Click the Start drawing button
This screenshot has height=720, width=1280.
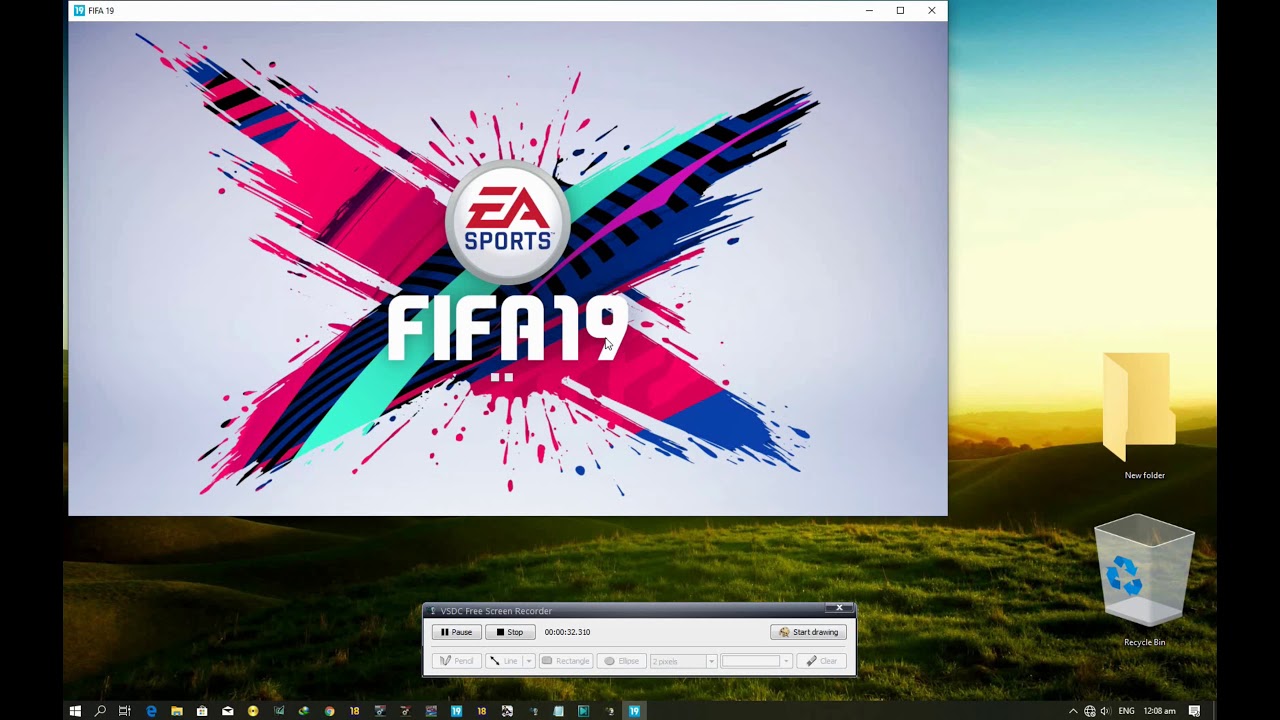click(x=809, y=632)
